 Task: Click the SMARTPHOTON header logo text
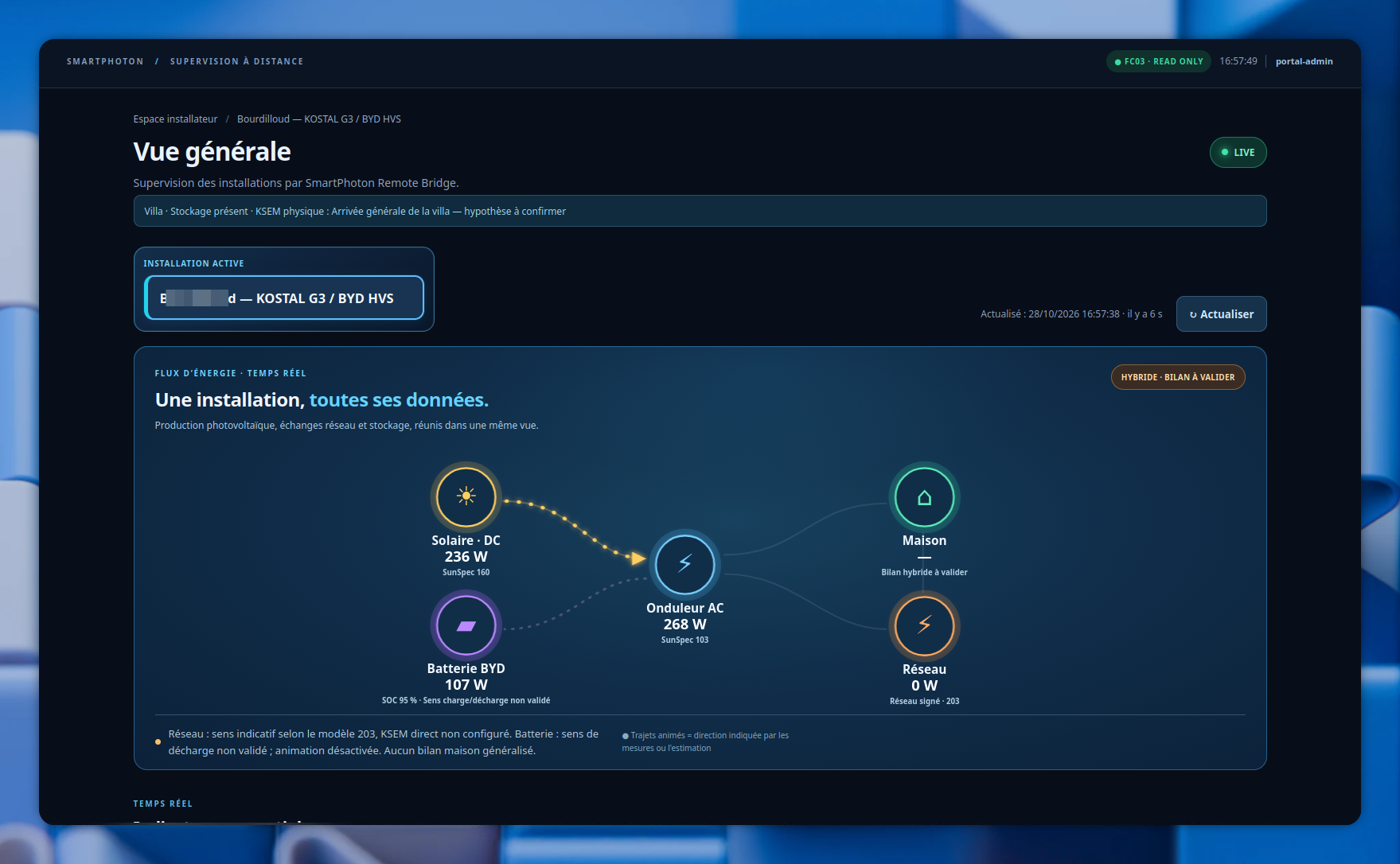coord(105,61)
